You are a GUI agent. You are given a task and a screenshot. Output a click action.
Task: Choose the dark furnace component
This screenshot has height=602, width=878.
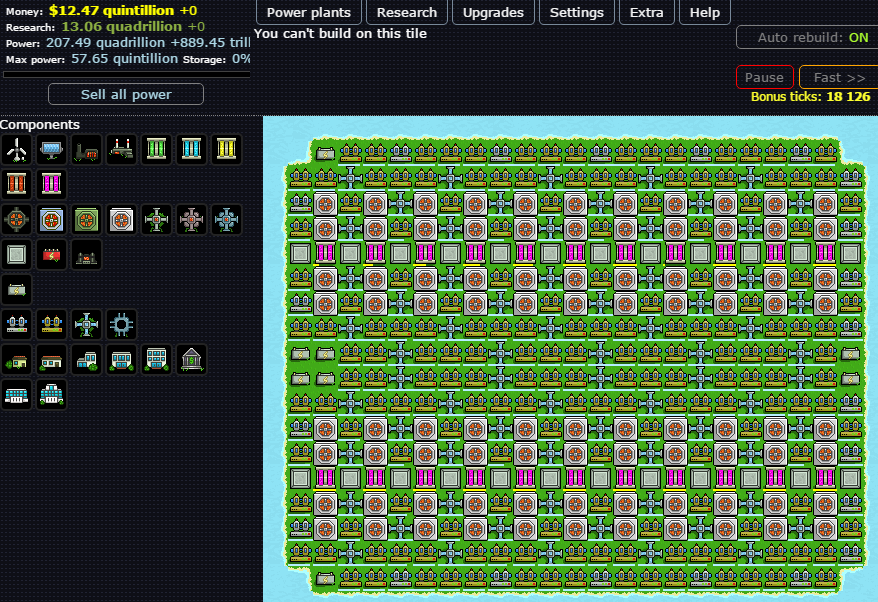[x=86, y=254]
